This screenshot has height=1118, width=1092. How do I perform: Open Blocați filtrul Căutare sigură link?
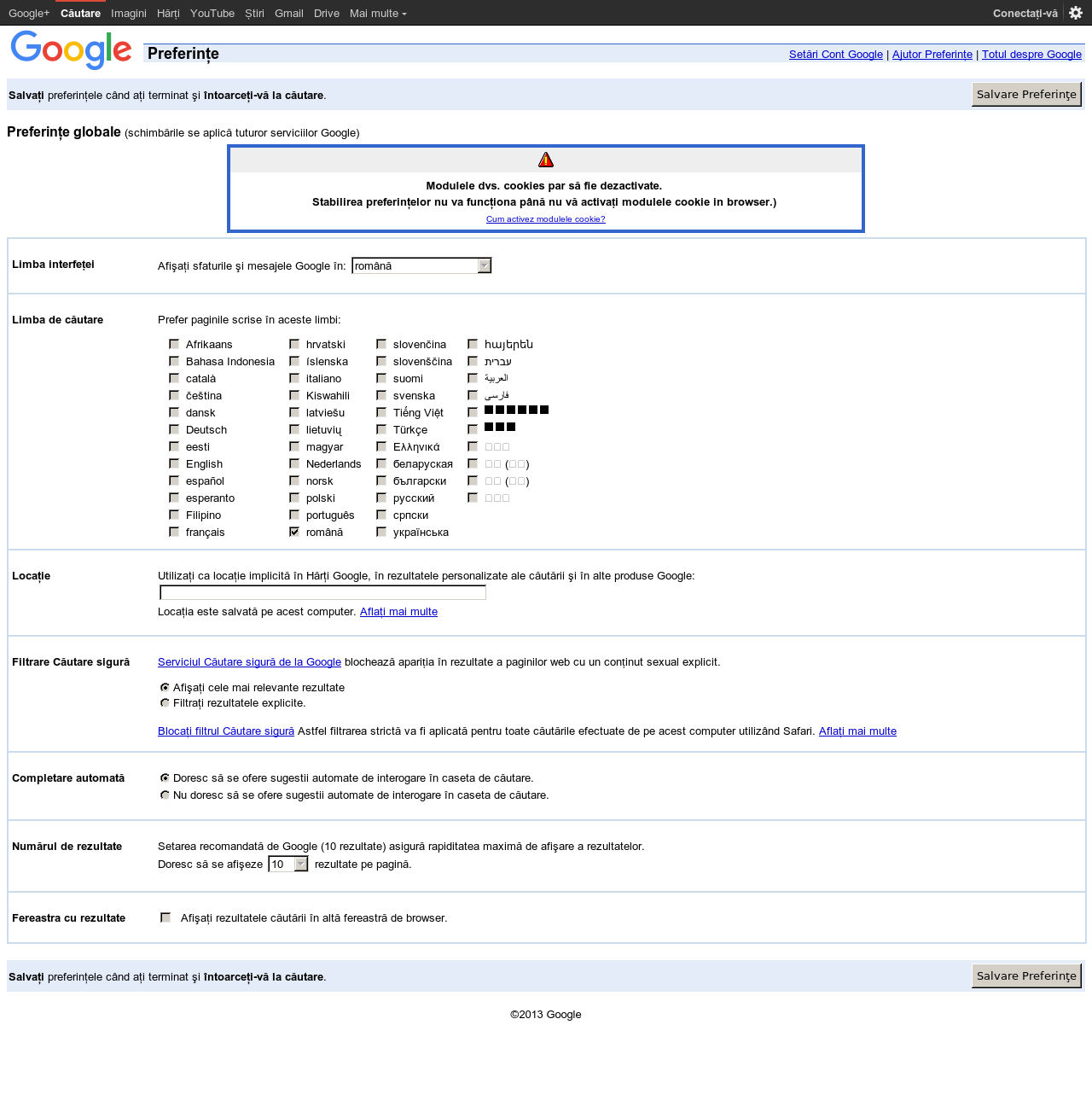[x=226, y=731]
